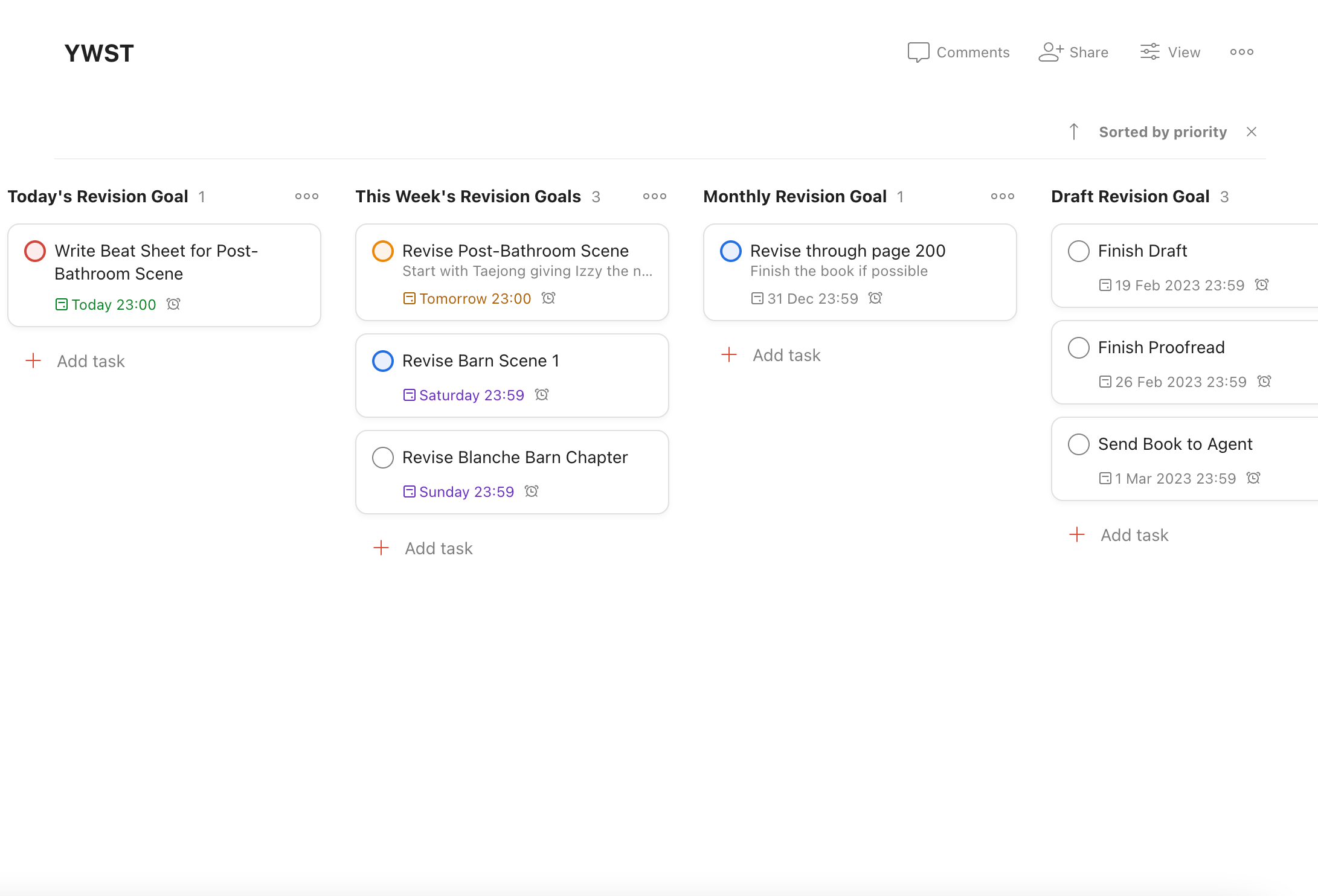Click the alarm icon next to Today 23:00
The height and width of the screenshot is (896, 1318).
pos(173,304)
